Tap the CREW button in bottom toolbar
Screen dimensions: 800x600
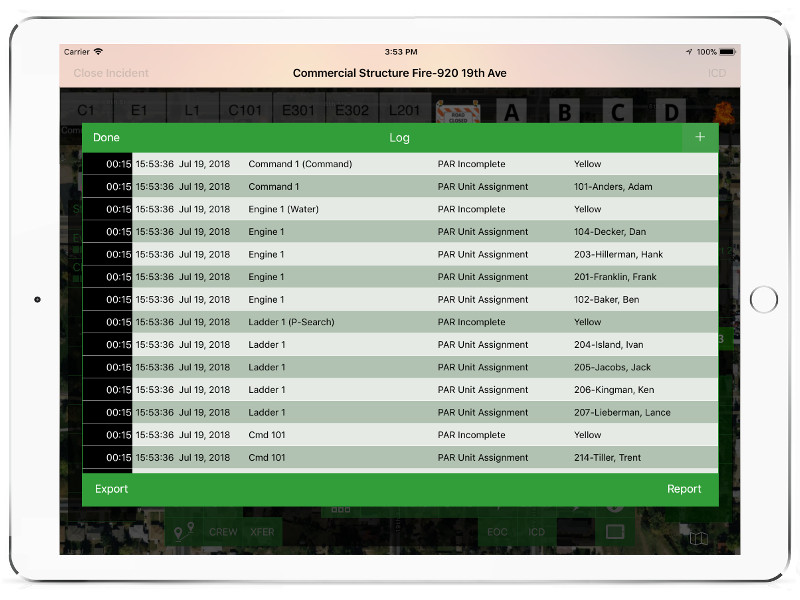tap(223, 532)
